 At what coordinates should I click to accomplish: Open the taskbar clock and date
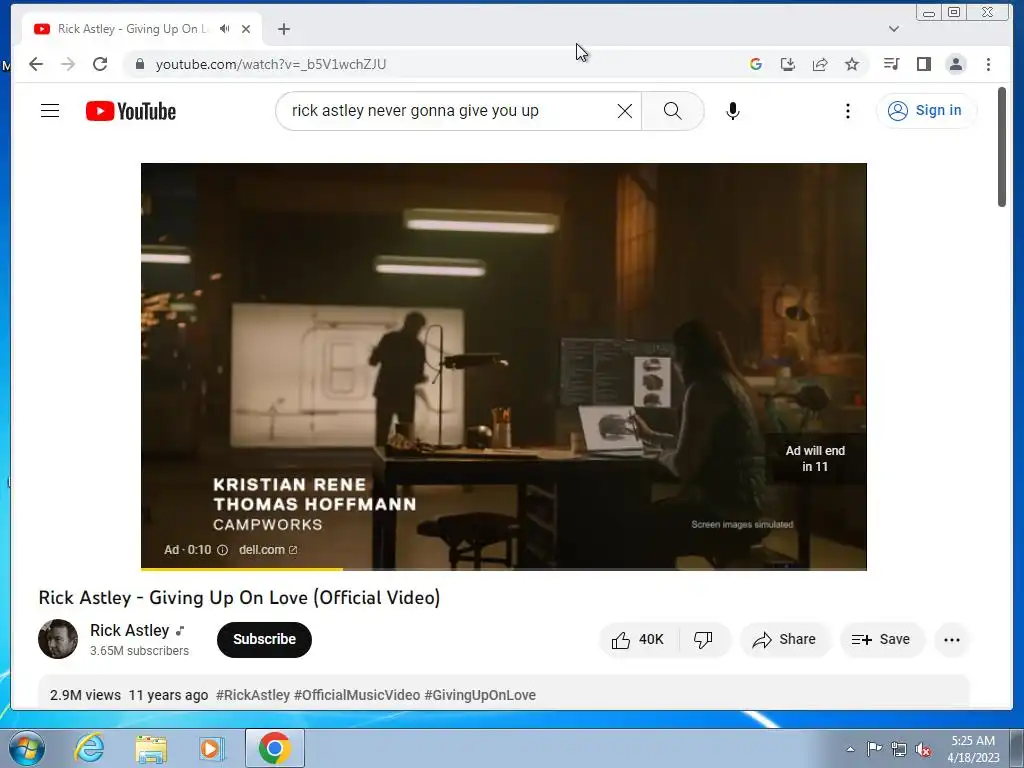973,749
